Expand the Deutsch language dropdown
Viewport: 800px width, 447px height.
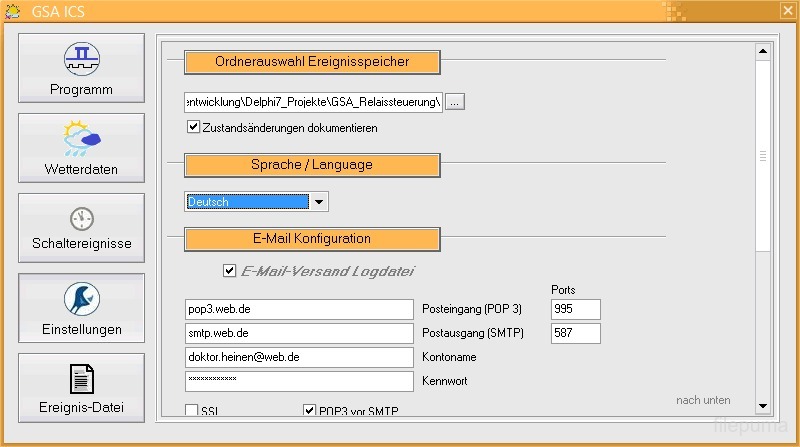coord(318,202)
